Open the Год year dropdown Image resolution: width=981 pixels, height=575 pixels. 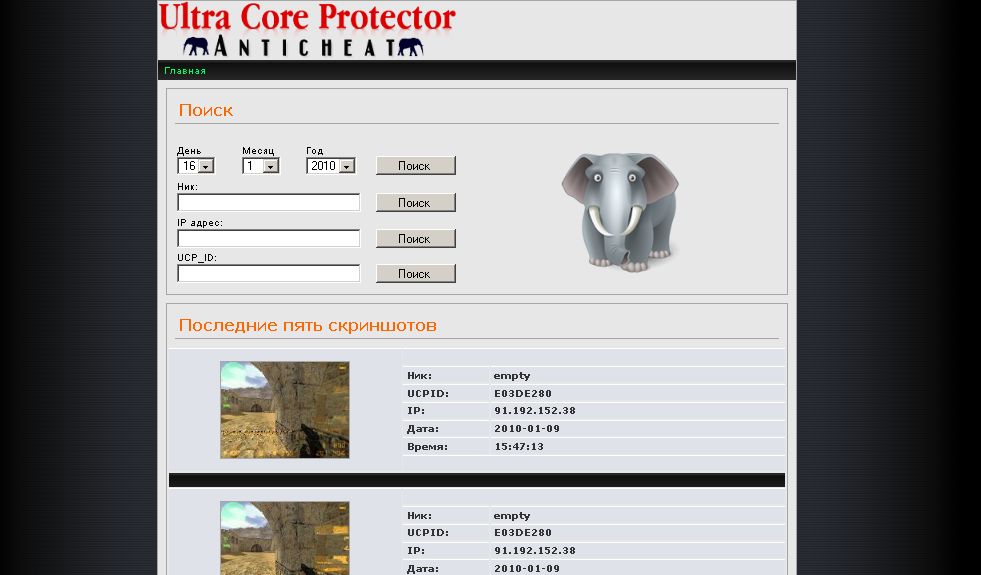[331, 166]
